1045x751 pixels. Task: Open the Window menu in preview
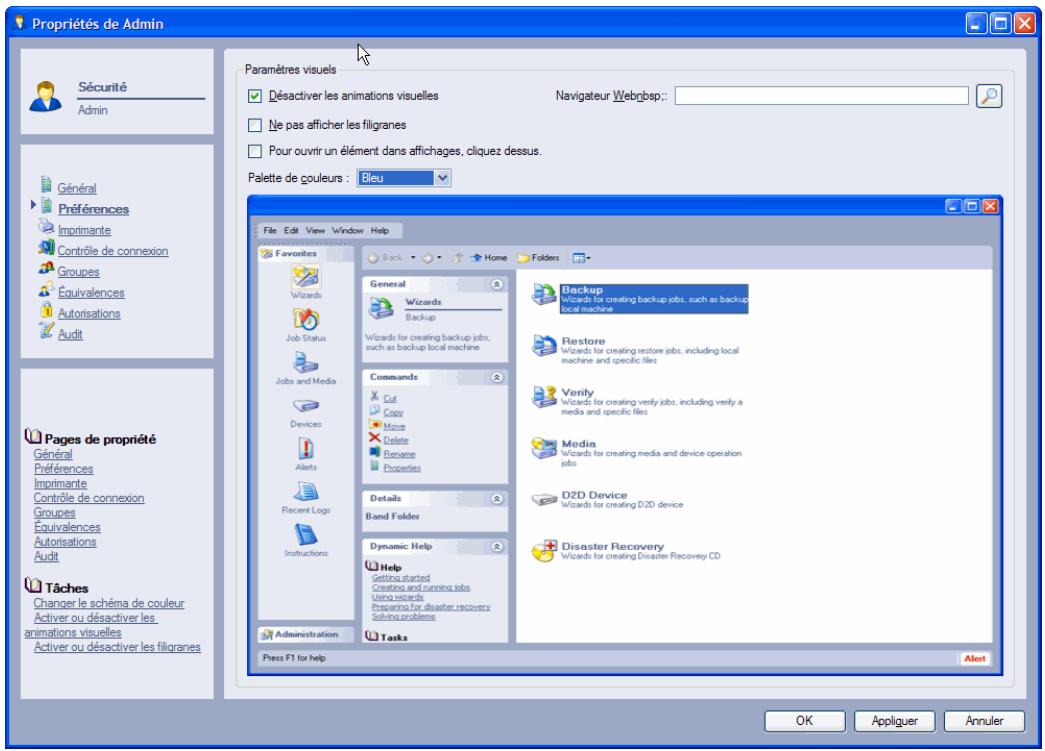(x=347, y=231)
